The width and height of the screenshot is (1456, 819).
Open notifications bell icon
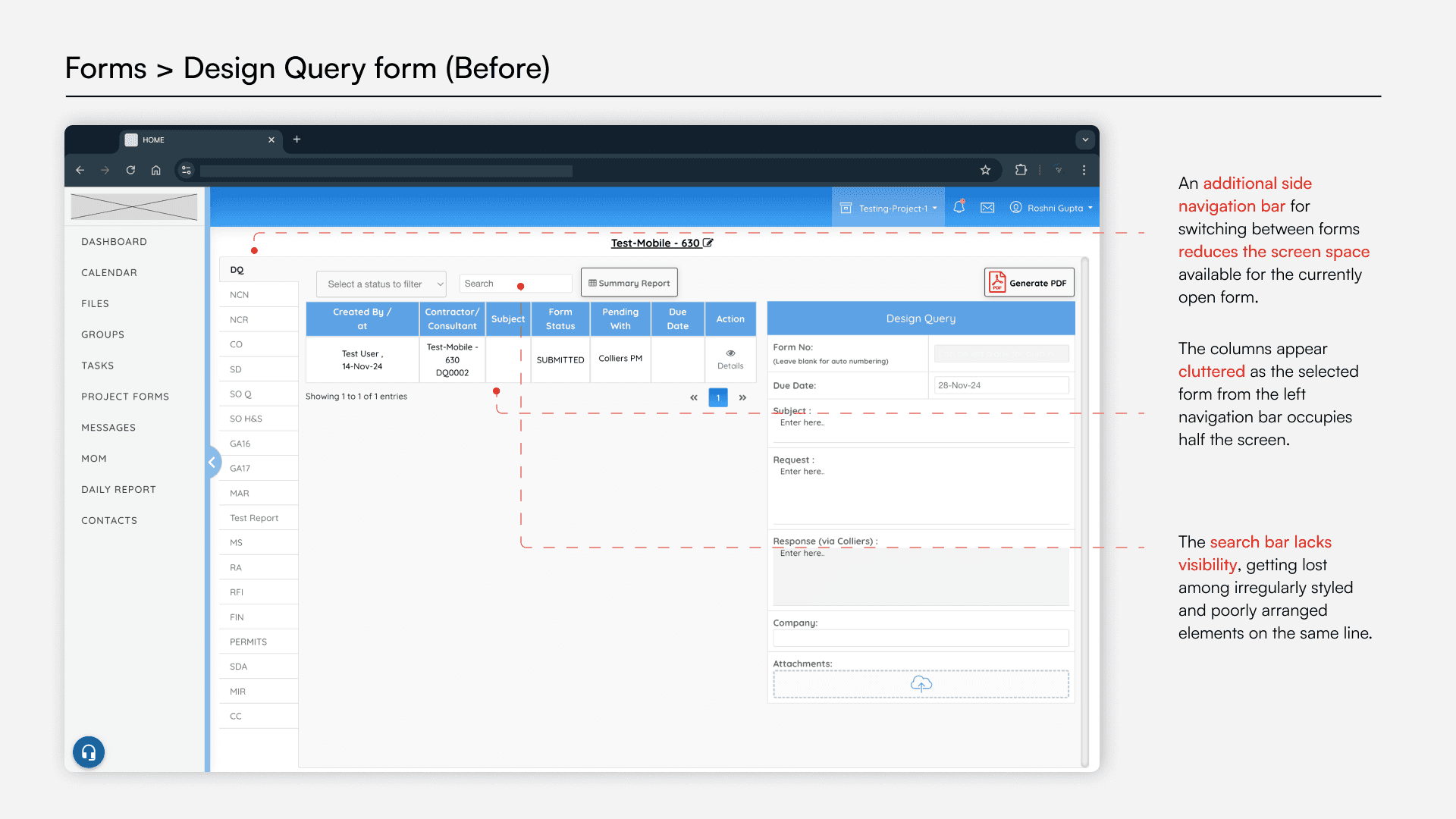click(959, 207)
